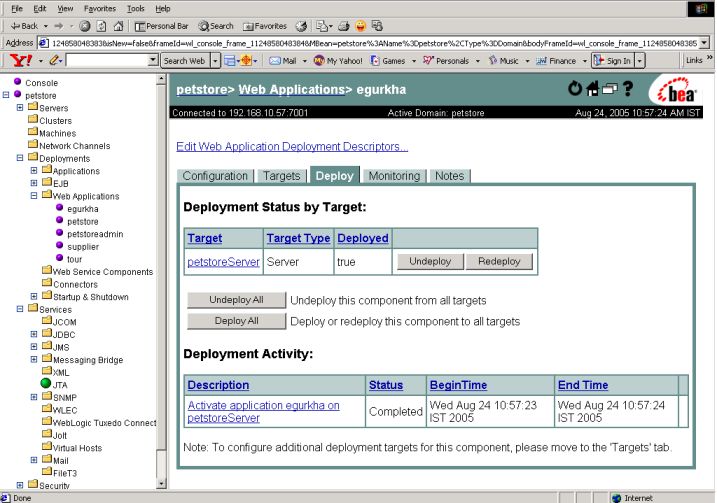Open Yahoo Games toolbar item
717x503 pixels.
(388, 60)
